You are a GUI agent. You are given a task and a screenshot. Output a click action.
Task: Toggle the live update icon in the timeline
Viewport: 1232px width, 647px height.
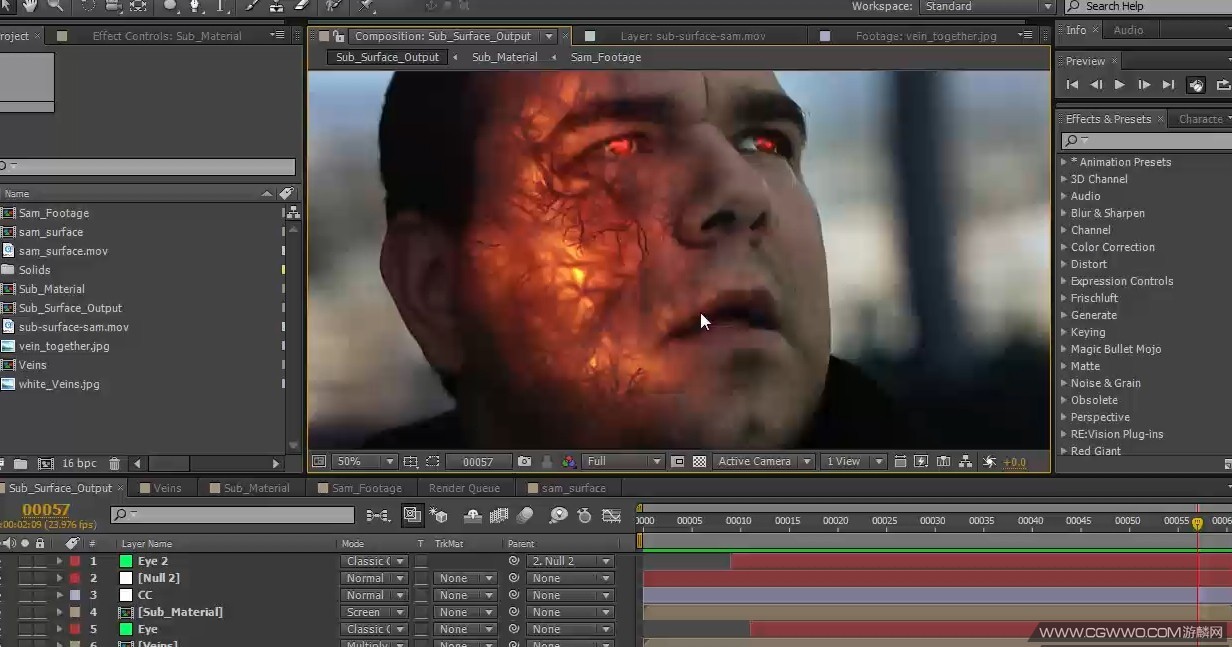(412, 516)
